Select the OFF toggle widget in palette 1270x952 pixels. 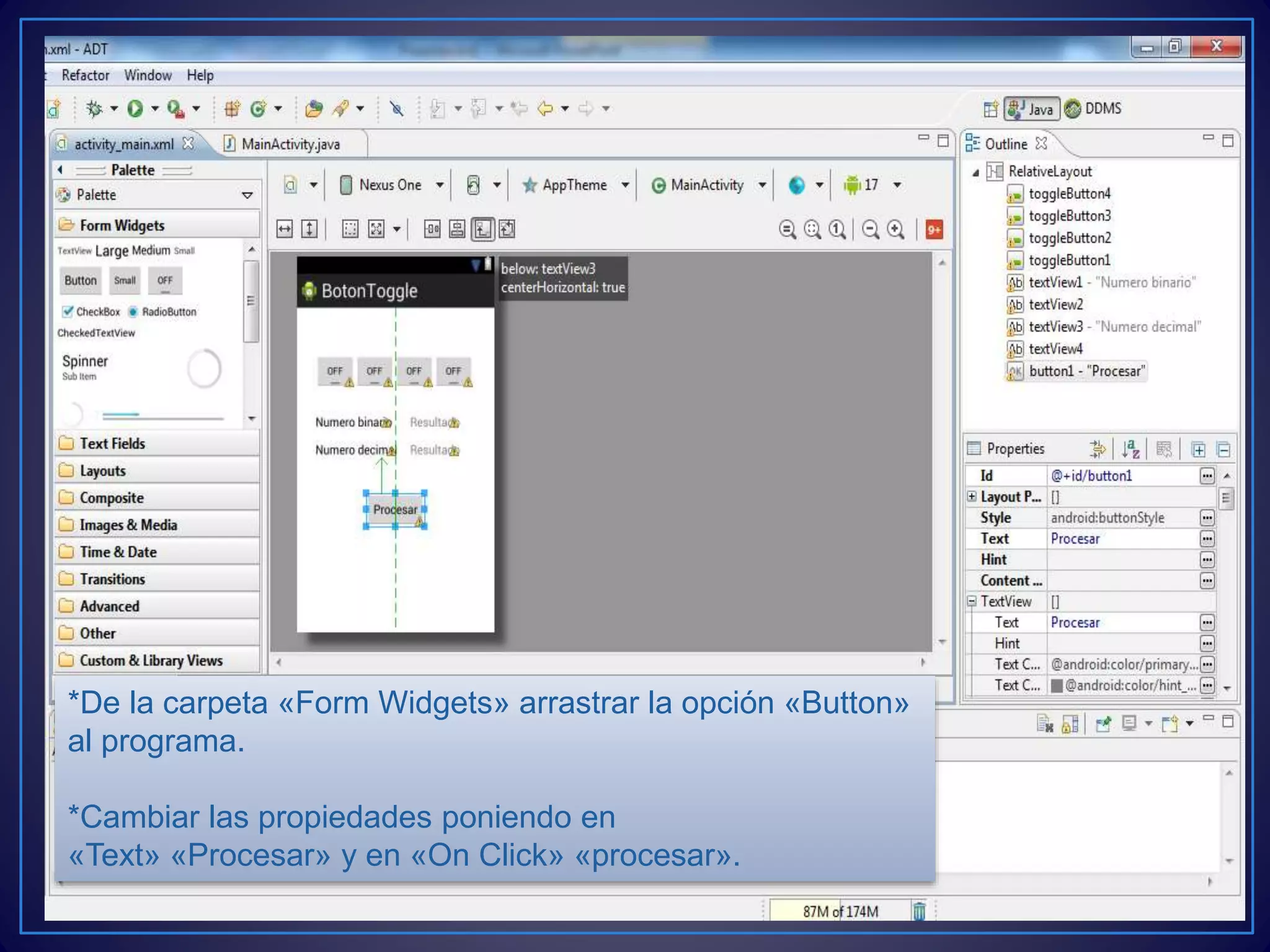click(165, 281)
